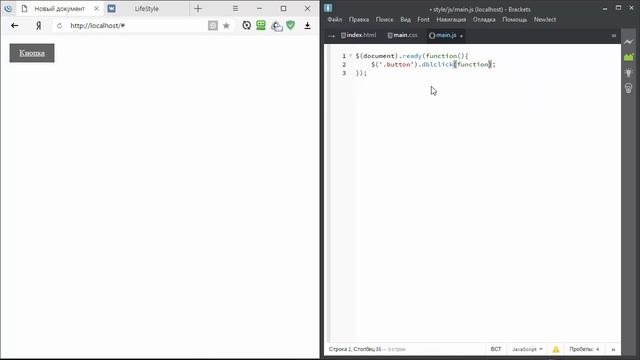This screenshot has width=640, height=360.
Task: Toggle the ВСТ insert mode indicator
Action: (496, 349)
